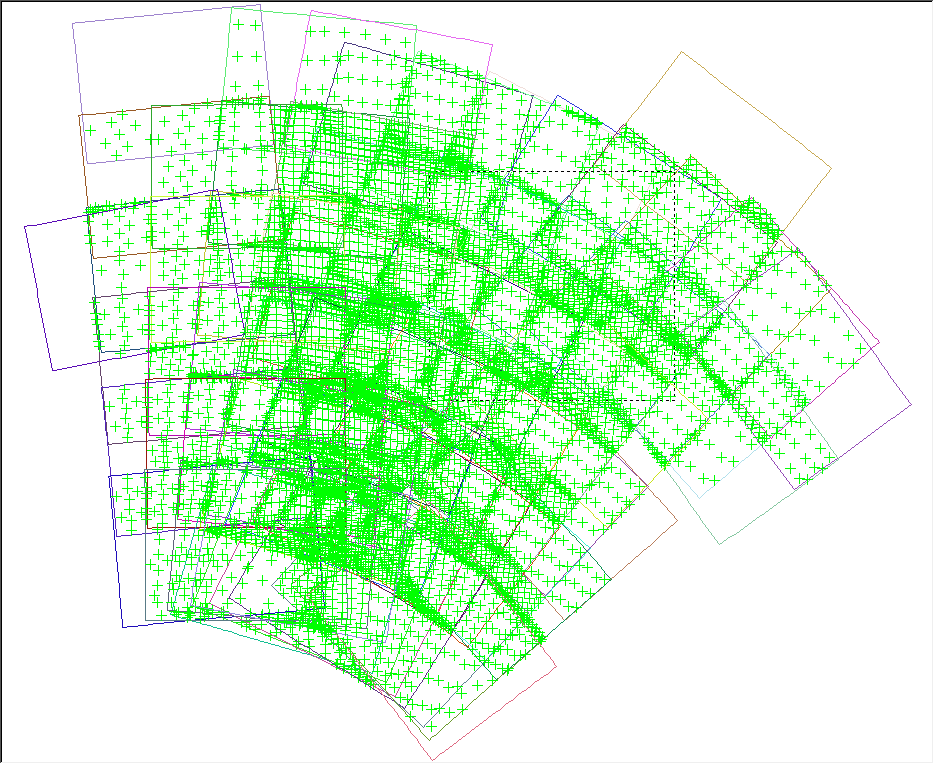Click the top-right corner of dashed selection box
934x764 pixels.
coord(676,172)
